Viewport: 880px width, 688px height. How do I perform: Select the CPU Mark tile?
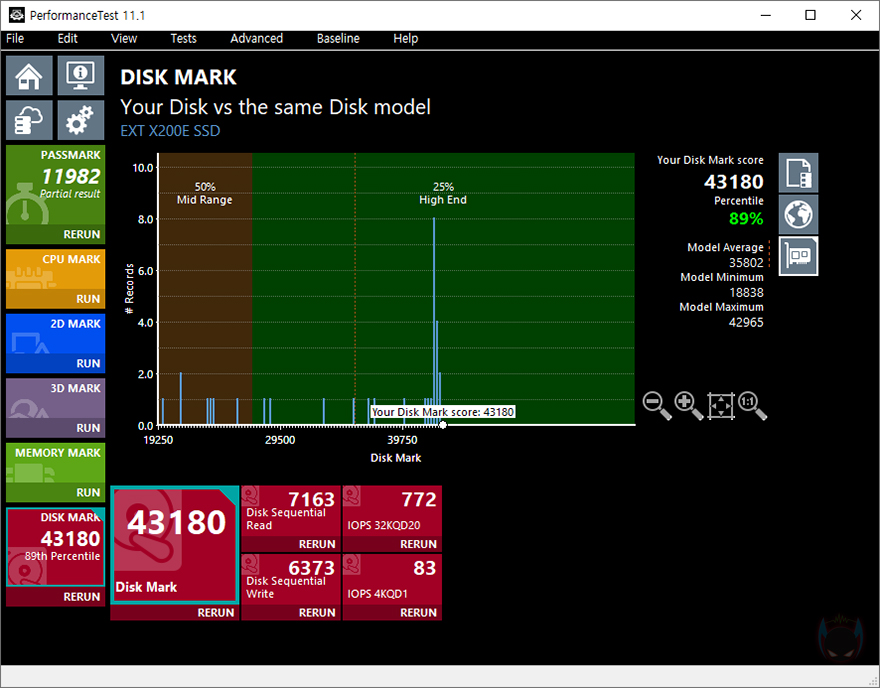point(56,269)
